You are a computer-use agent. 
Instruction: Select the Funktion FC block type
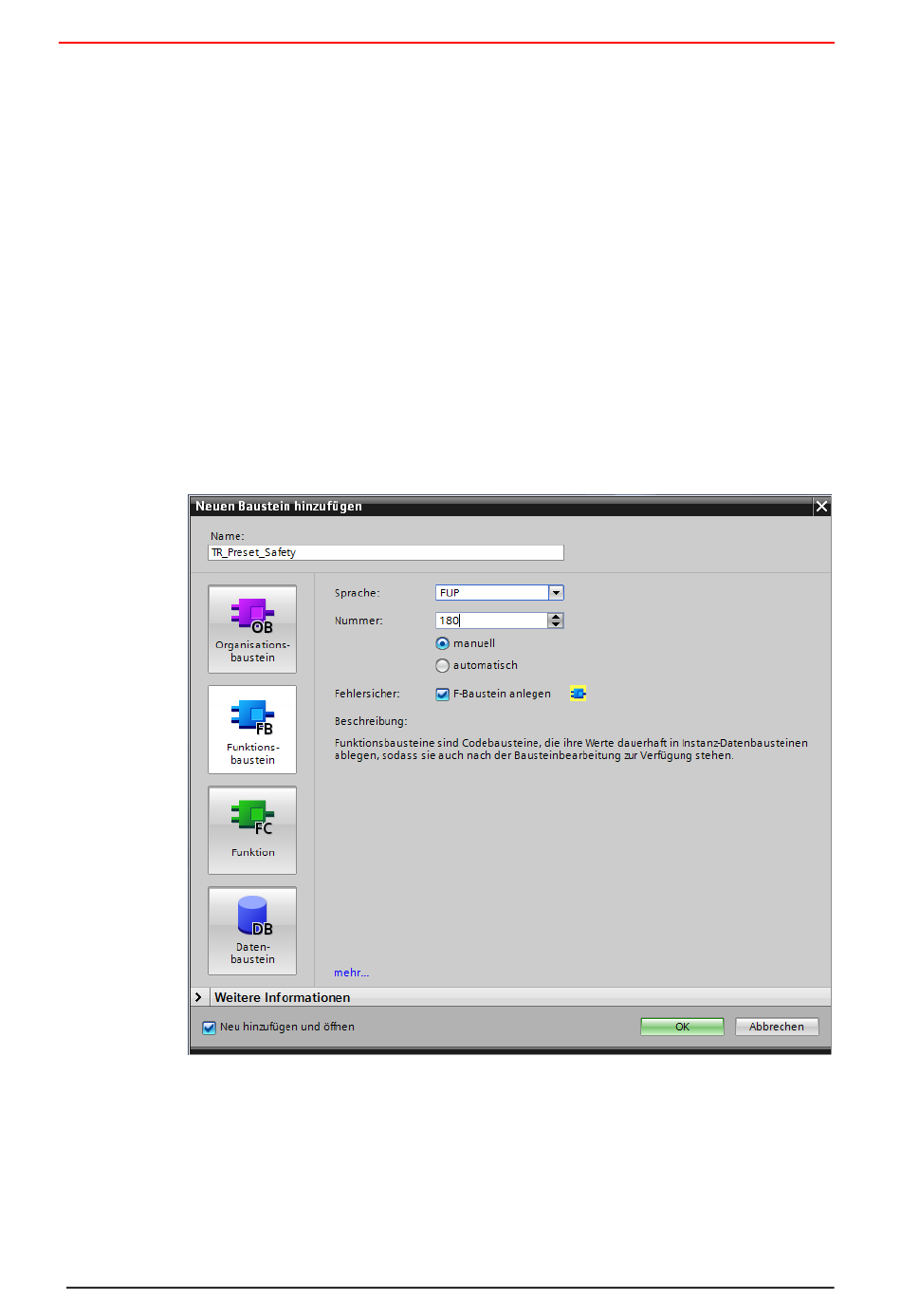(x=252, y=830)
